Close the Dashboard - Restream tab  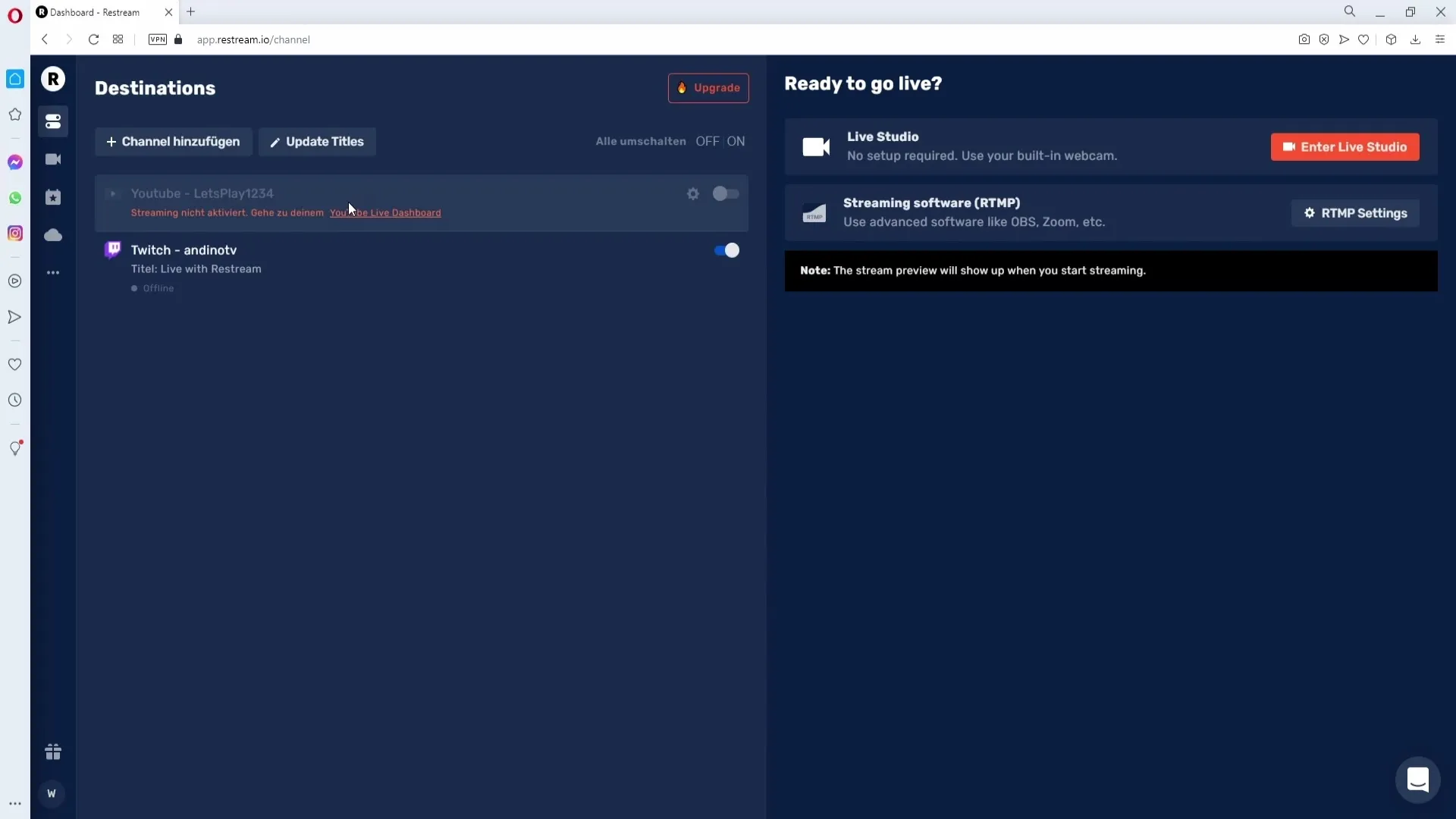(x=168, y=12)
